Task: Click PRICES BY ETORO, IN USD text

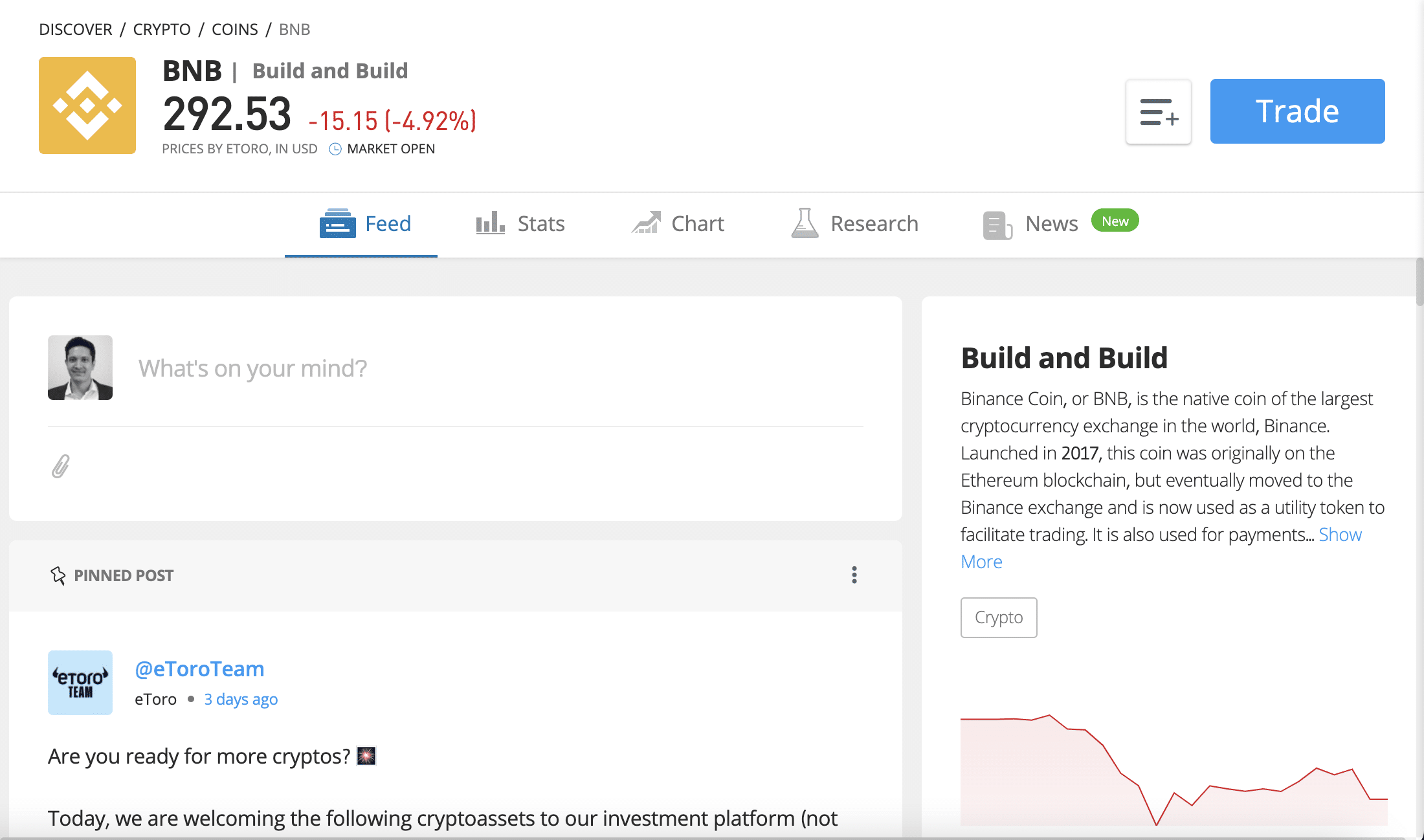Action: pos(239,149)
